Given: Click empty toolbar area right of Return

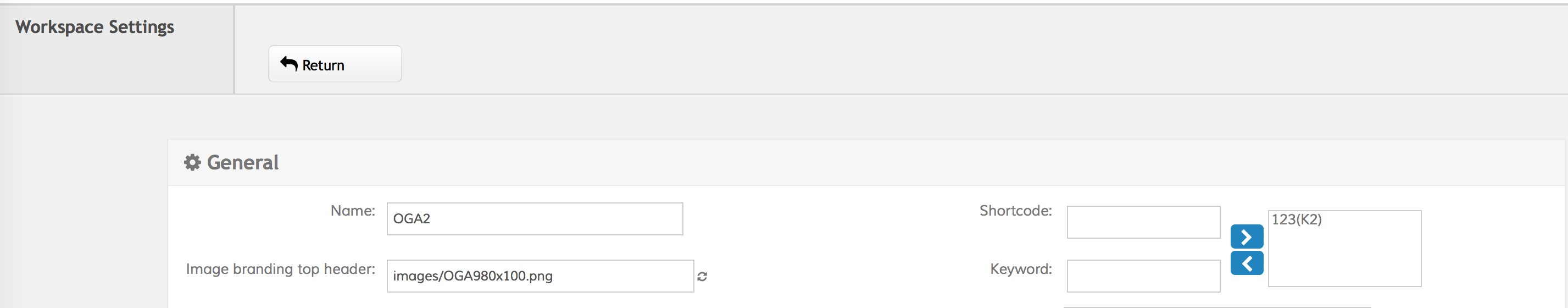Looking at the screenshot, I should pos(913,61).
